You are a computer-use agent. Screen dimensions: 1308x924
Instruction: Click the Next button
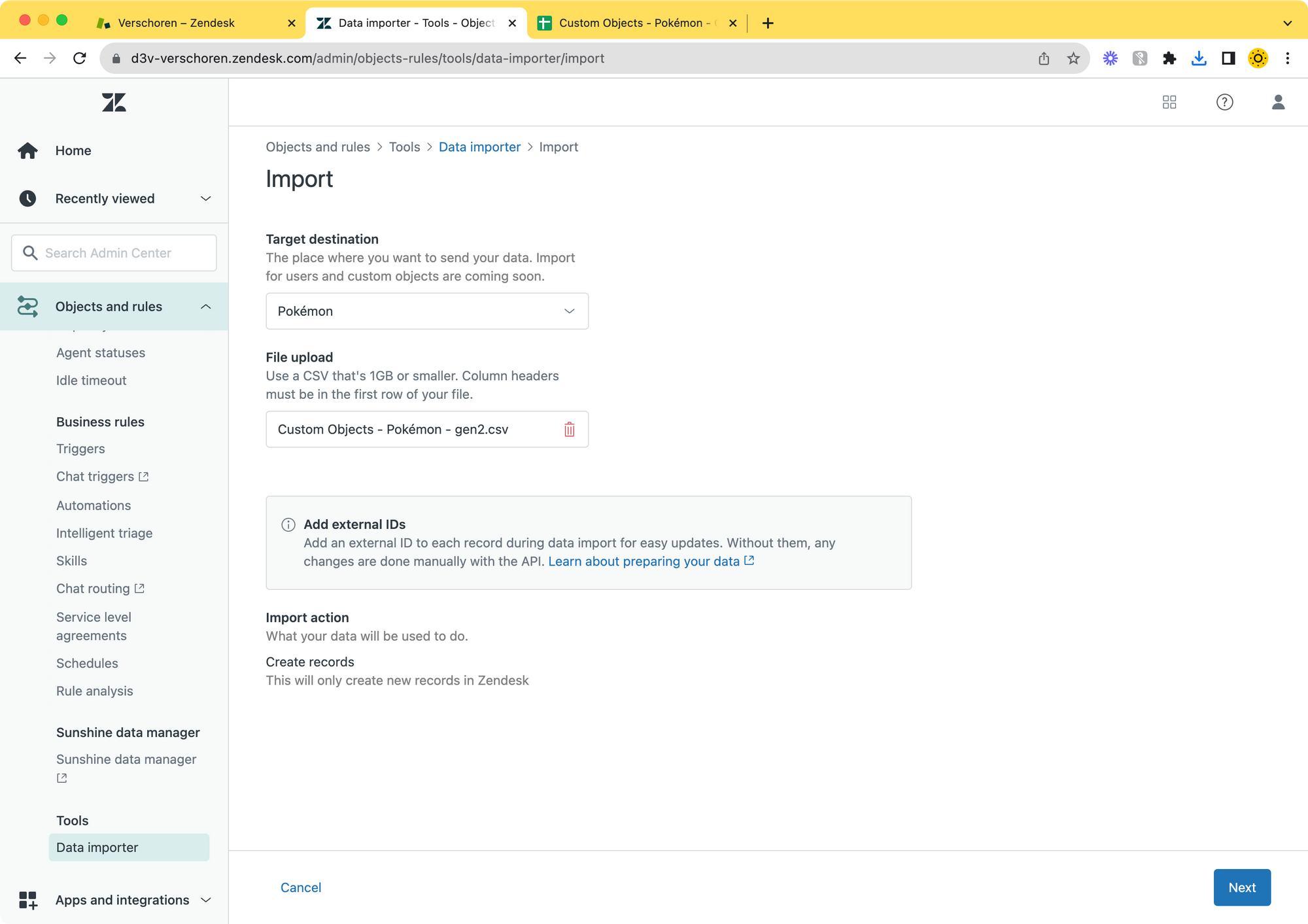[x=1241, y=887]
